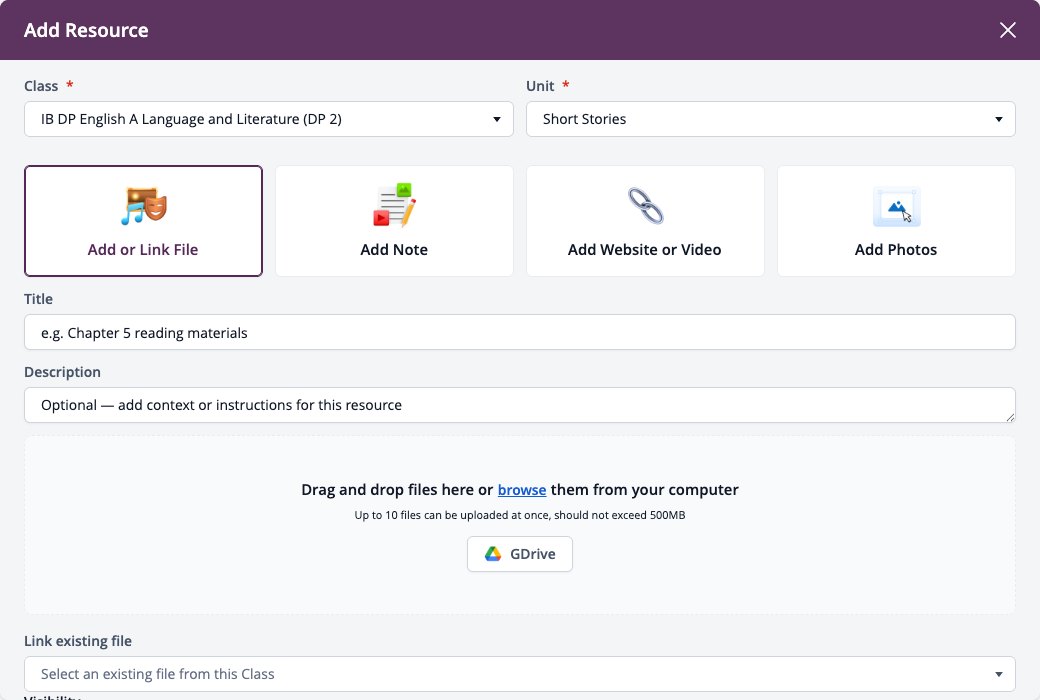Click the "Add Resource" dialog title
Screen dimensions: 1040x700
[86, 30]
